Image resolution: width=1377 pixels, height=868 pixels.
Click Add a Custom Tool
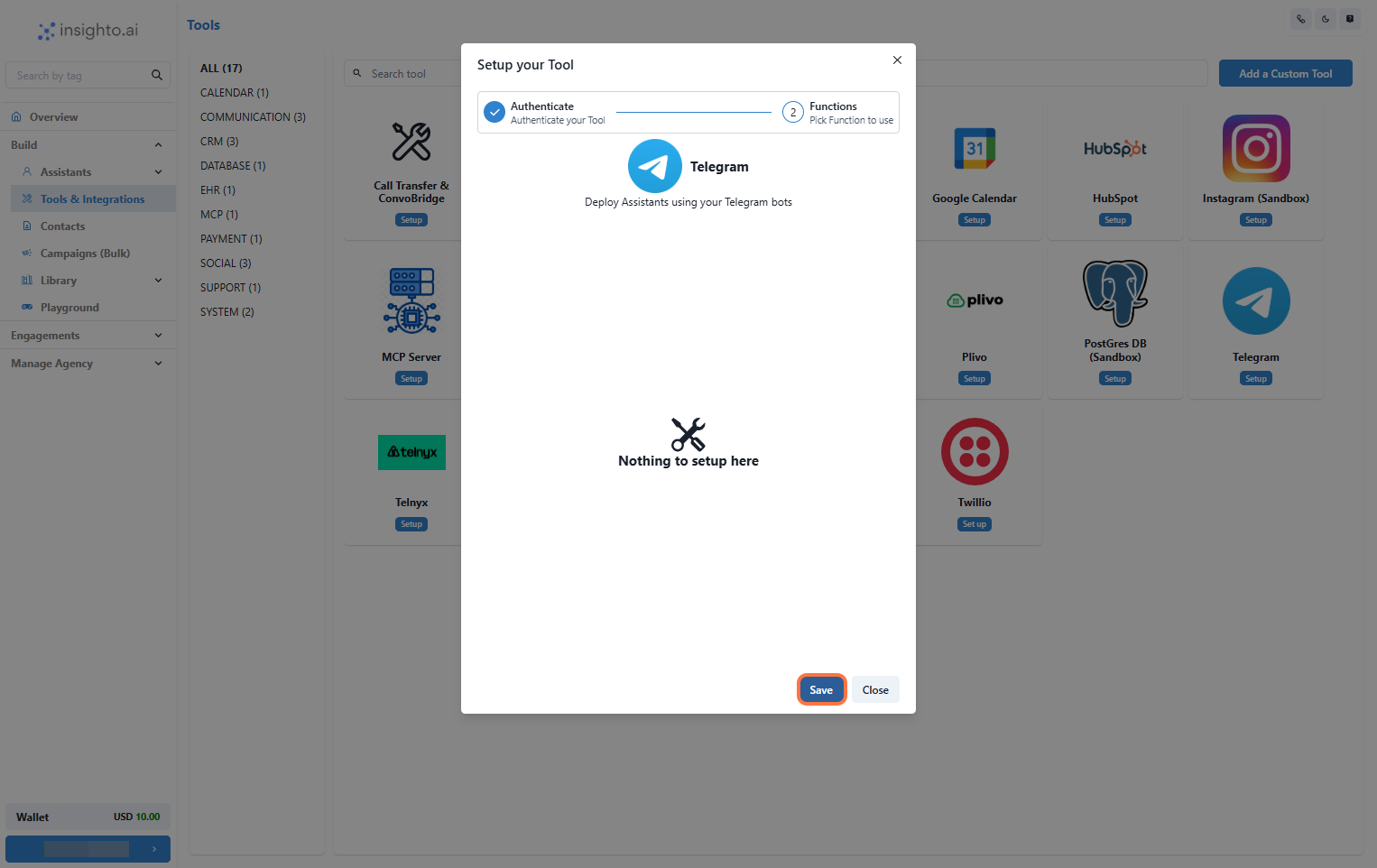point(1285,73)
